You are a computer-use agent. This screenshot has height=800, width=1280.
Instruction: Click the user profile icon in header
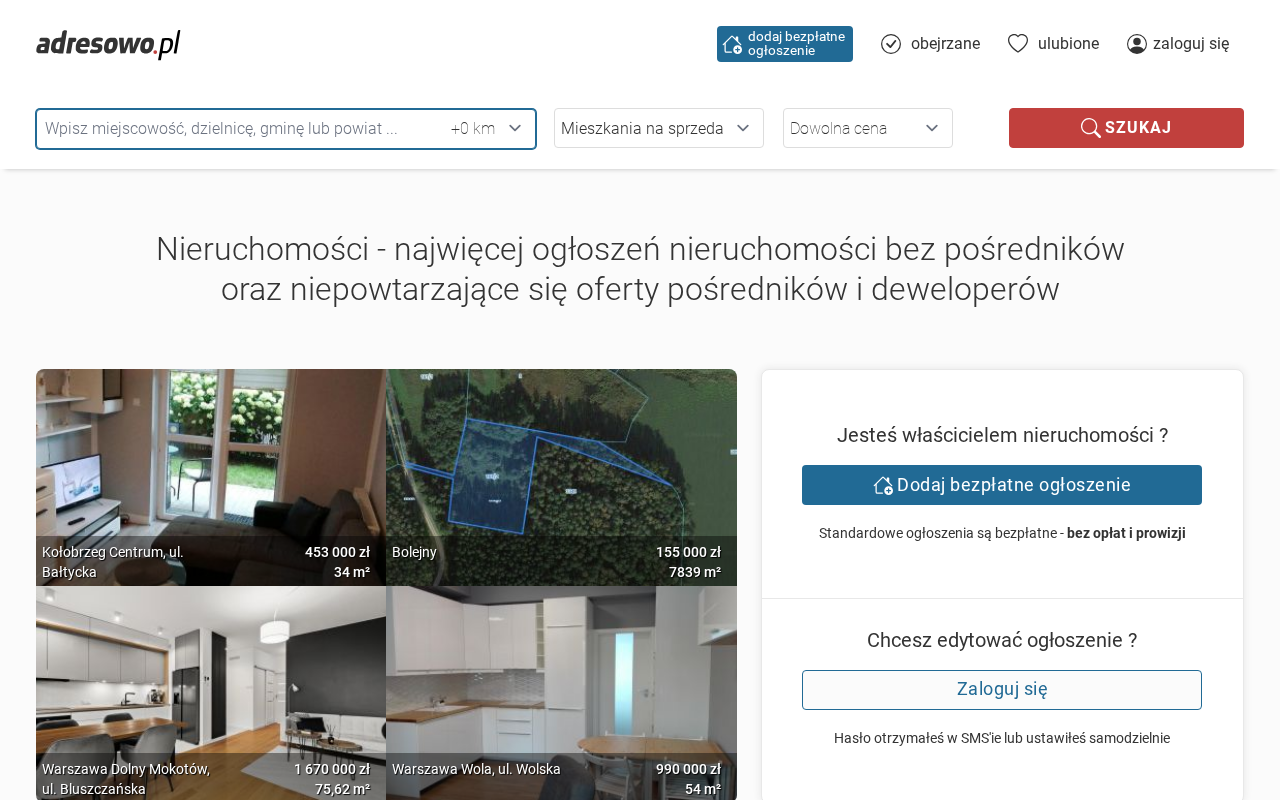(1137, 44)
